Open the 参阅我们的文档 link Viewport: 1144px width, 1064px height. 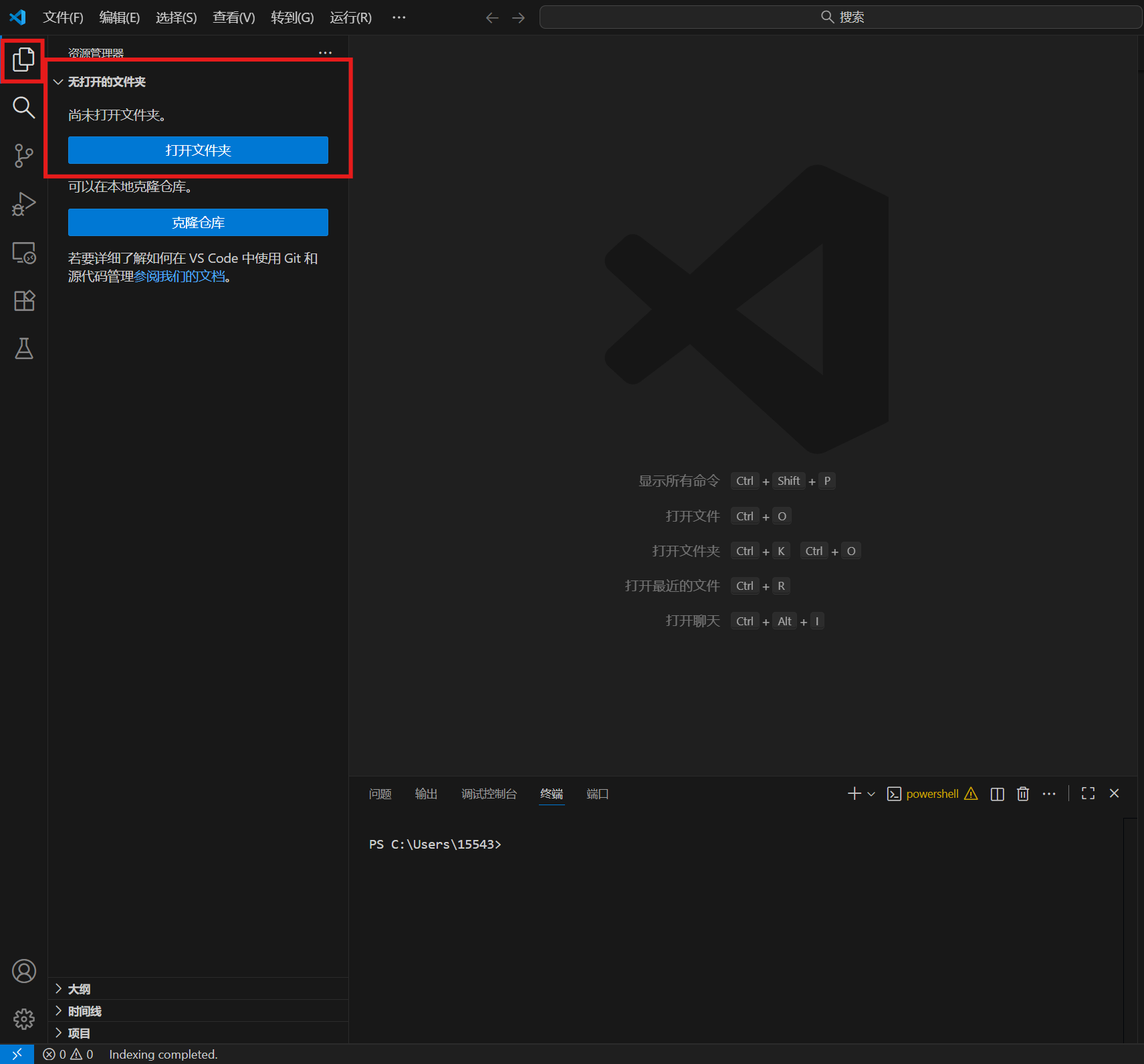point(178,276)
